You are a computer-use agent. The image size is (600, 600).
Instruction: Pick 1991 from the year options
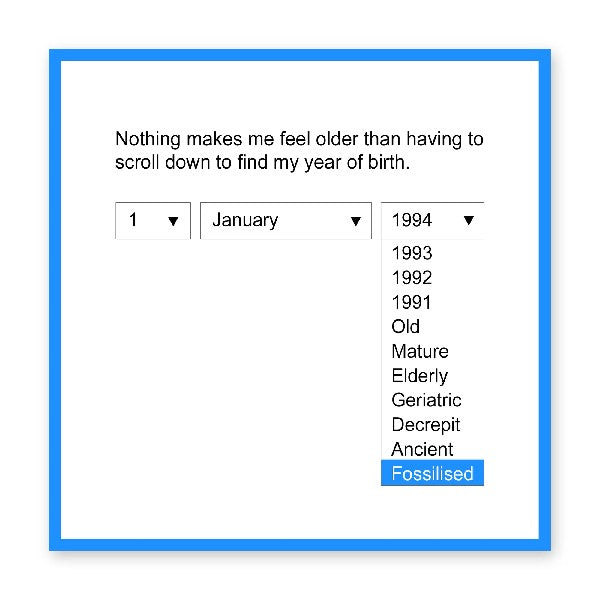pos(412,302)
